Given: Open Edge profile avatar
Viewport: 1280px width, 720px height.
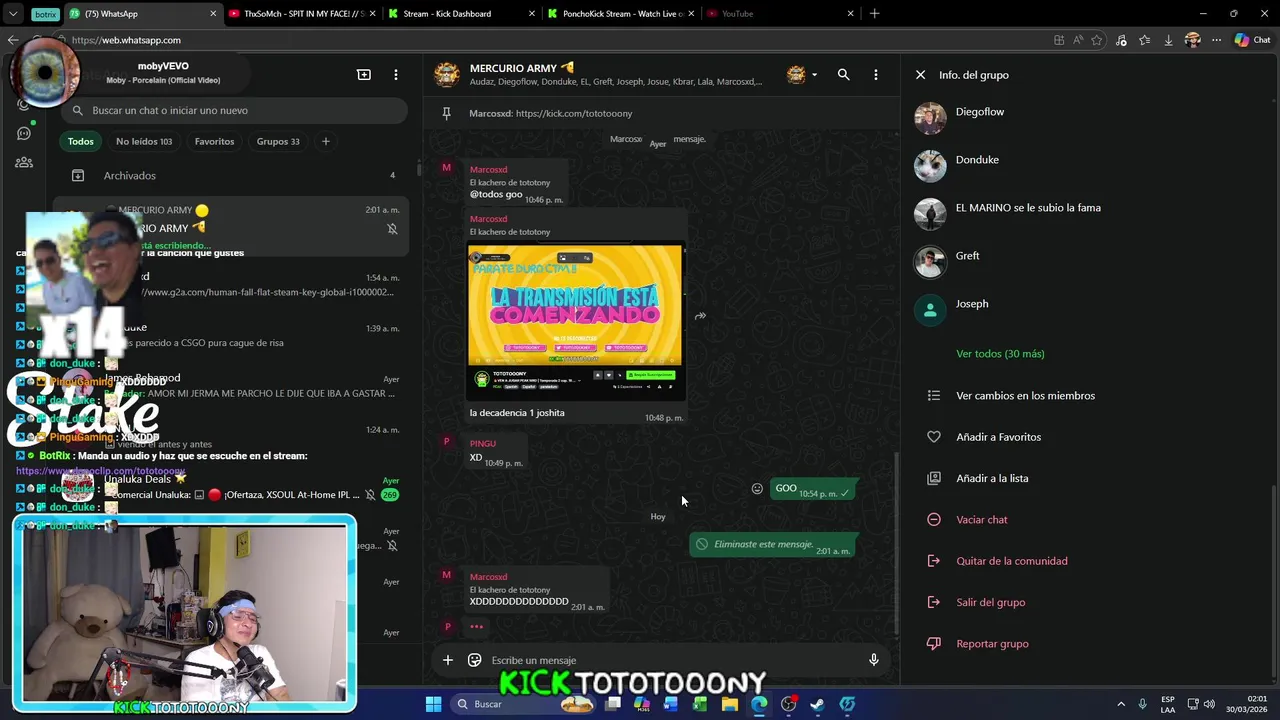Looking at the screenshot, I should (1192, 40).
